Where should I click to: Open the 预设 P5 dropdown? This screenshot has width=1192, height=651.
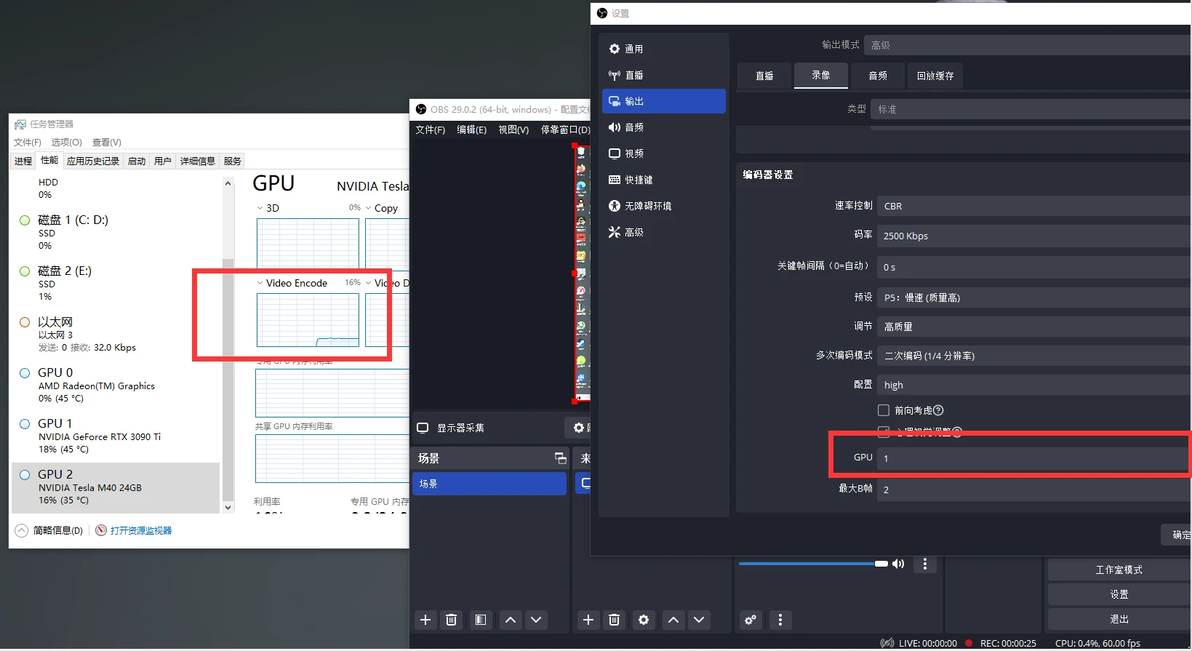[1034, 297]
